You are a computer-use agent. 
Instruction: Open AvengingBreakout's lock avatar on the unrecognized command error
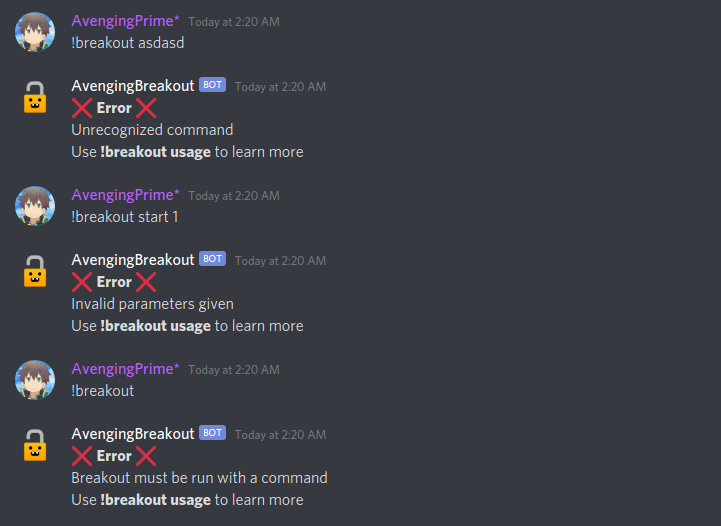coord(35,97)
